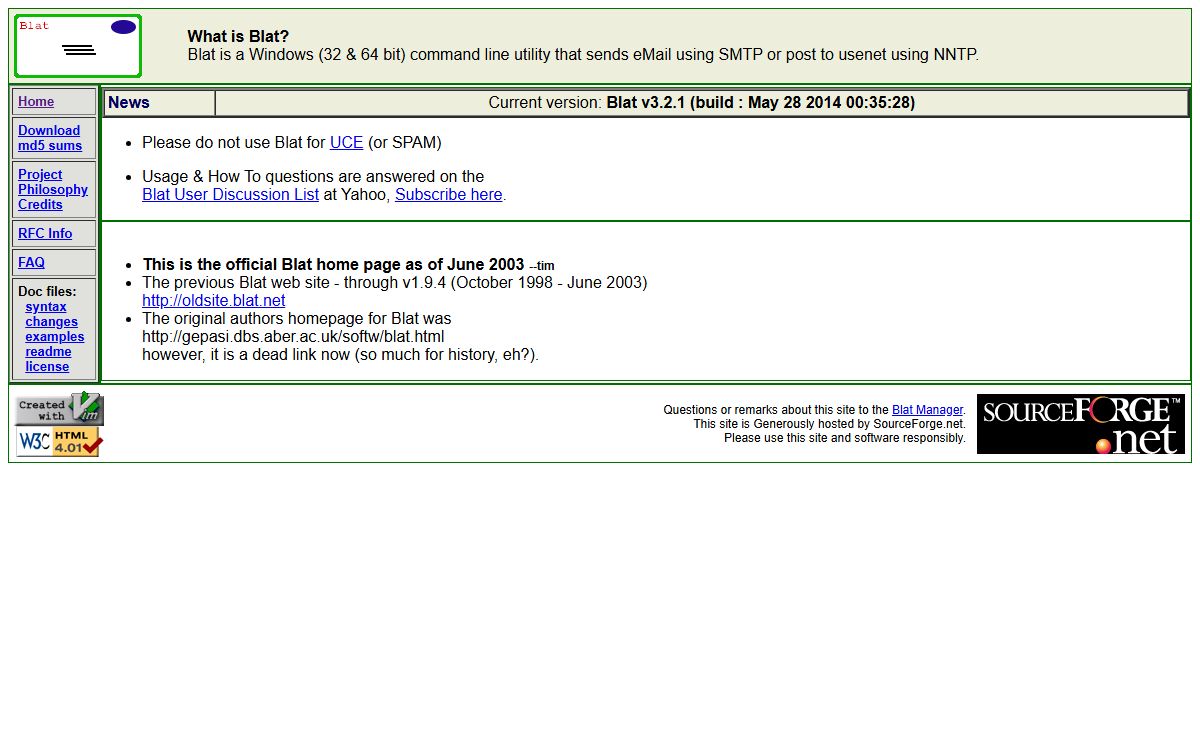
Task: Open the Project link
Action: tap(40, 174)
